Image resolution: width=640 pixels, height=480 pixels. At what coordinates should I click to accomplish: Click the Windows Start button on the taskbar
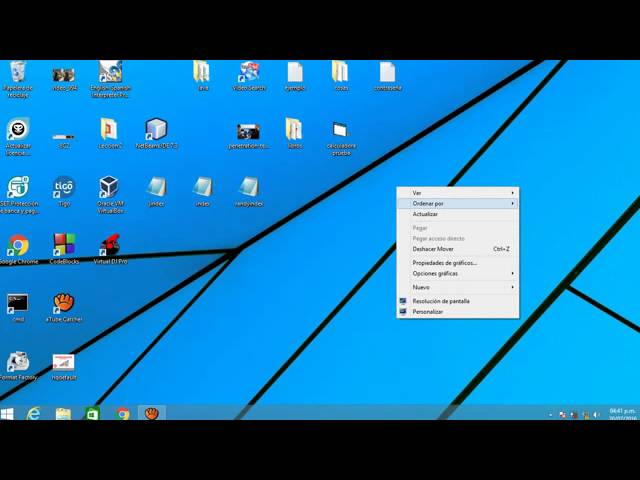[8, 413]
